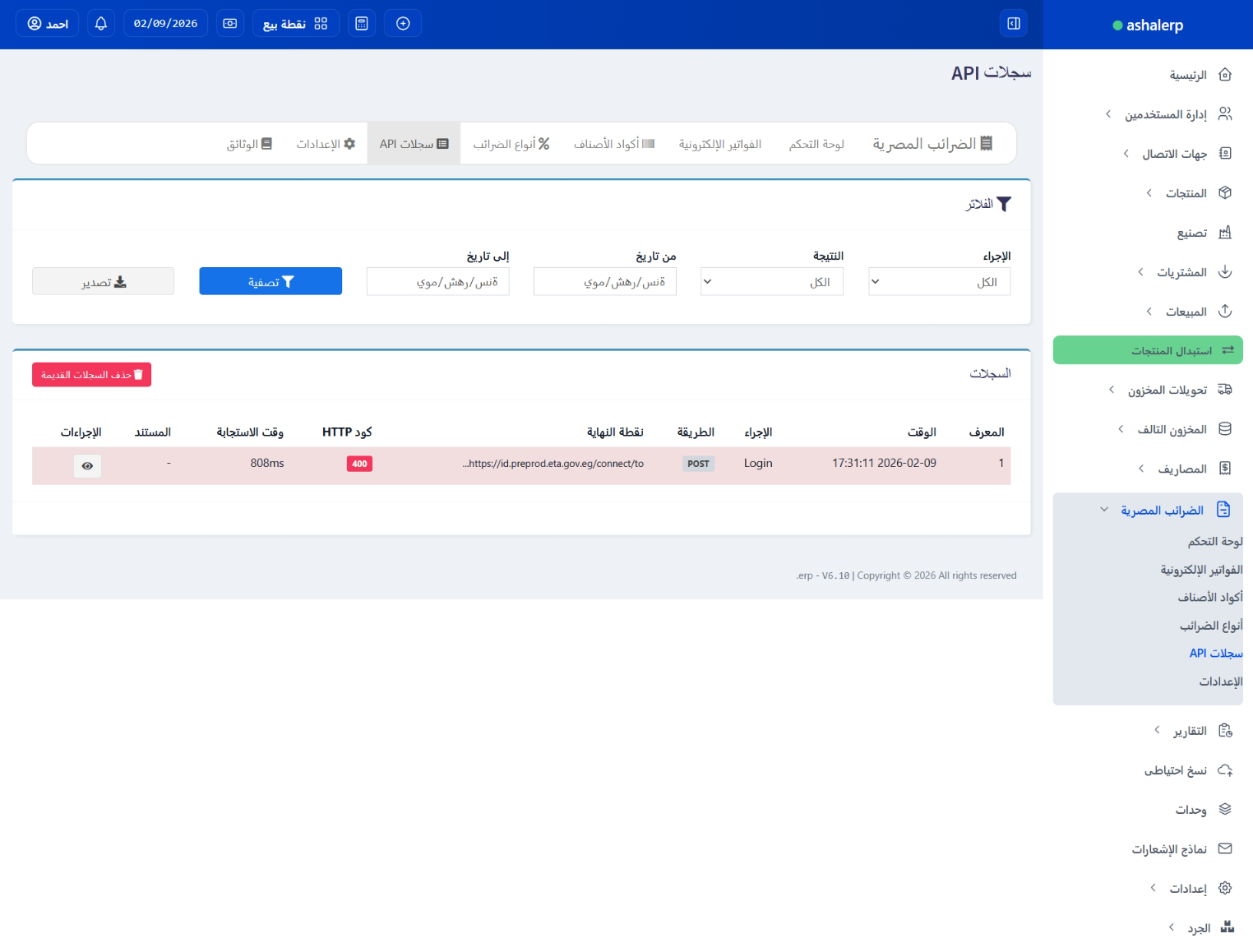1253x952 pixels.
Task: Click the export button
Action: click(103, 281)
